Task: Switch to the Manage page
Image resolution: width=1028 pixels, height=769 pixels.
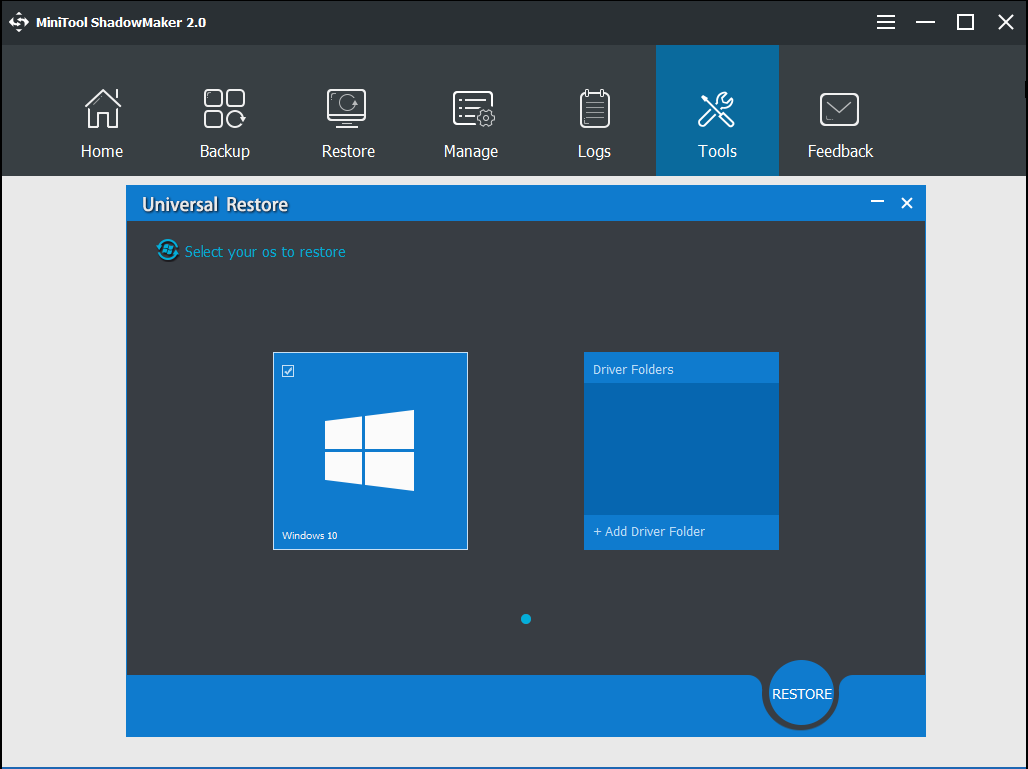Action: point(471,123)
